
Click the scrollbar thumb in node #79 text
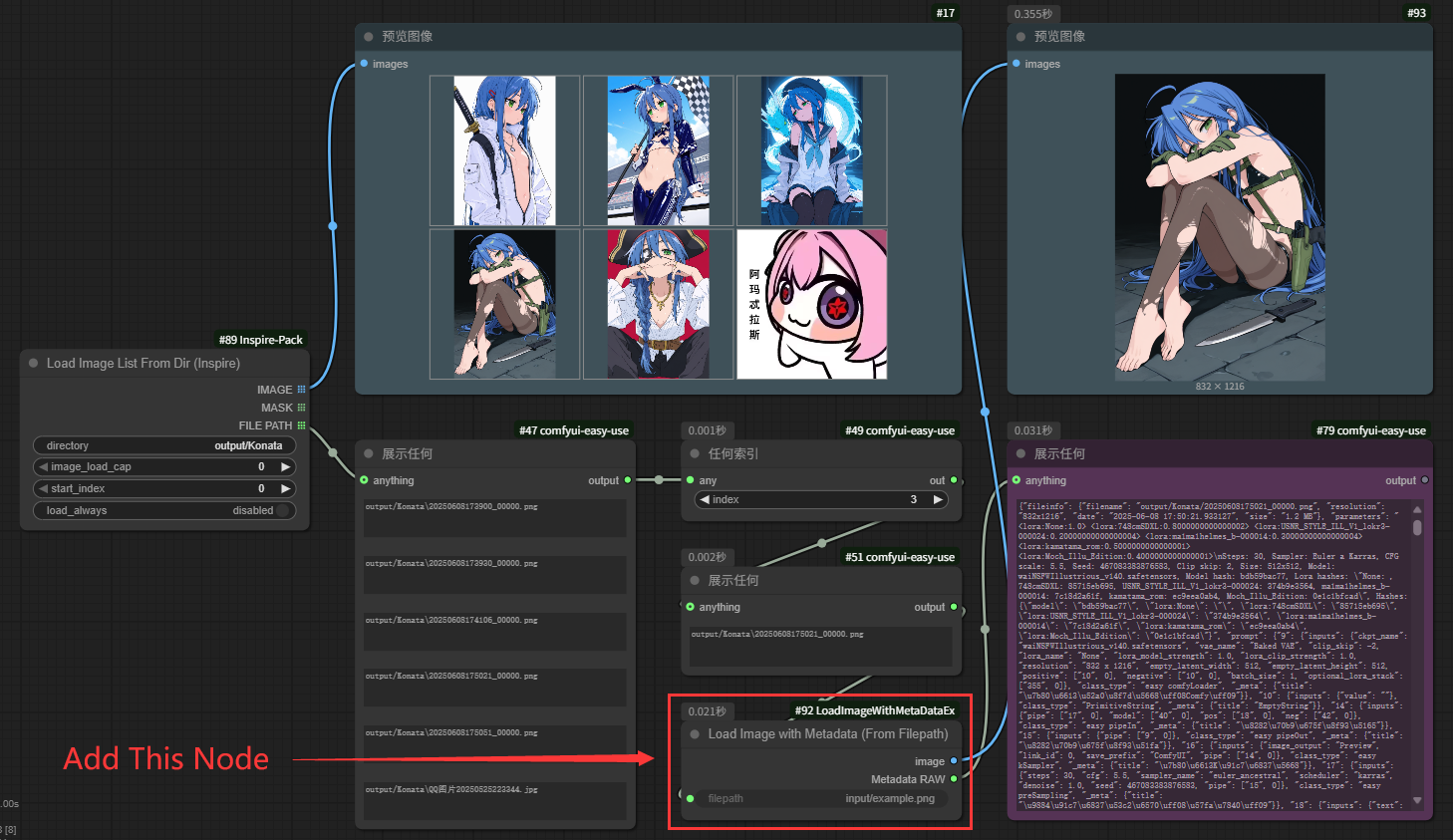point(1417,527)
